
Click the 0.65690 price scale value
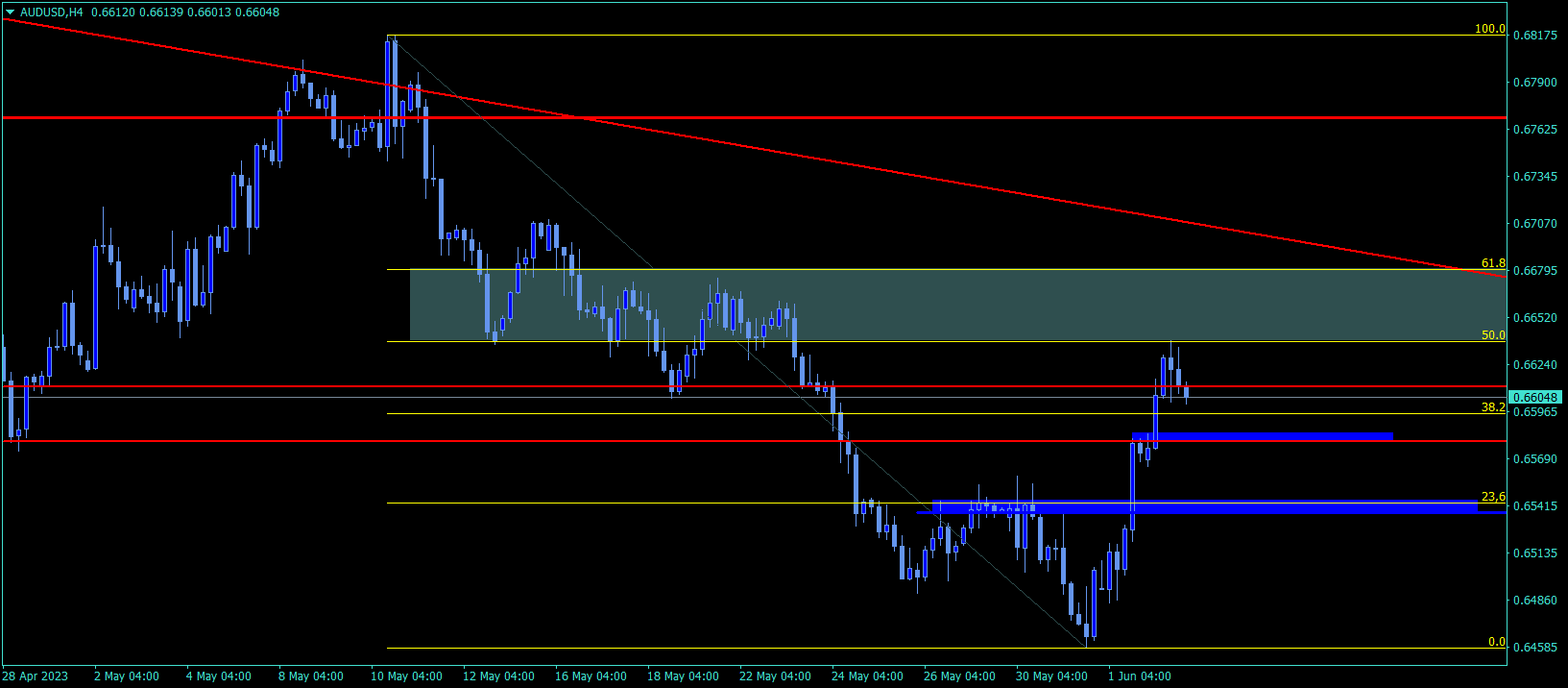coord(1534,459)
